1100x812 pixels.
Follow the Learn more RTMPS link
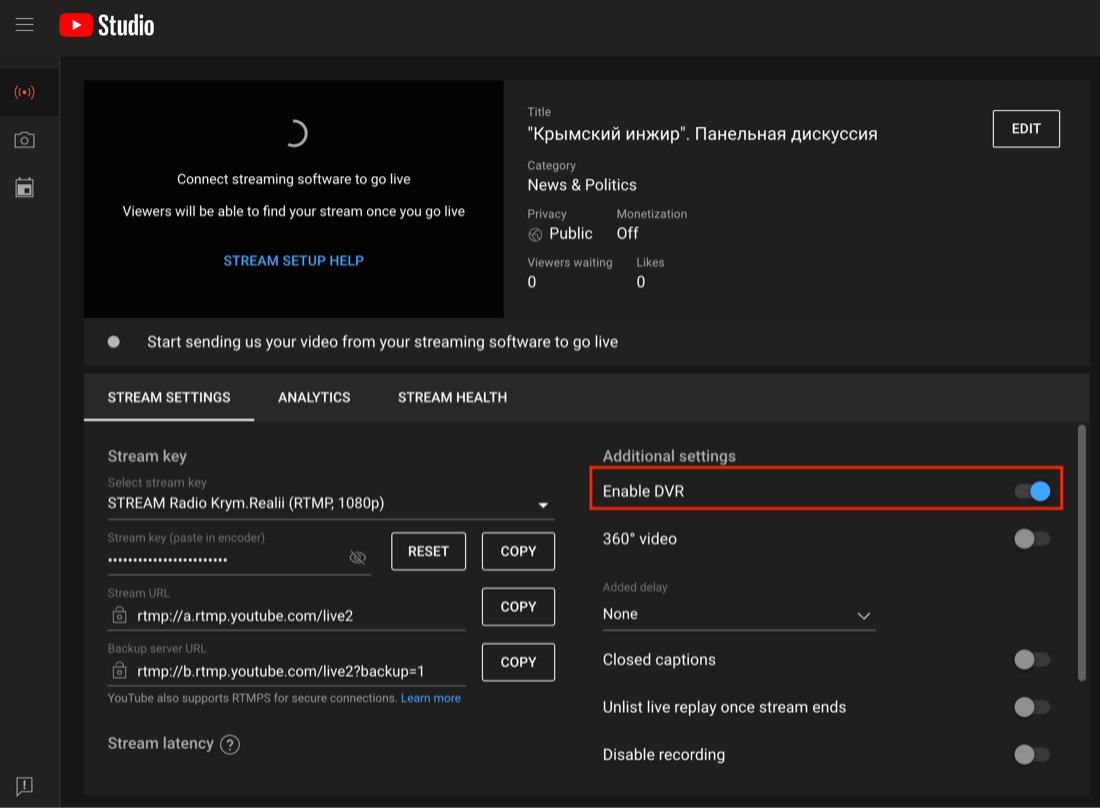tap(431, 699)
